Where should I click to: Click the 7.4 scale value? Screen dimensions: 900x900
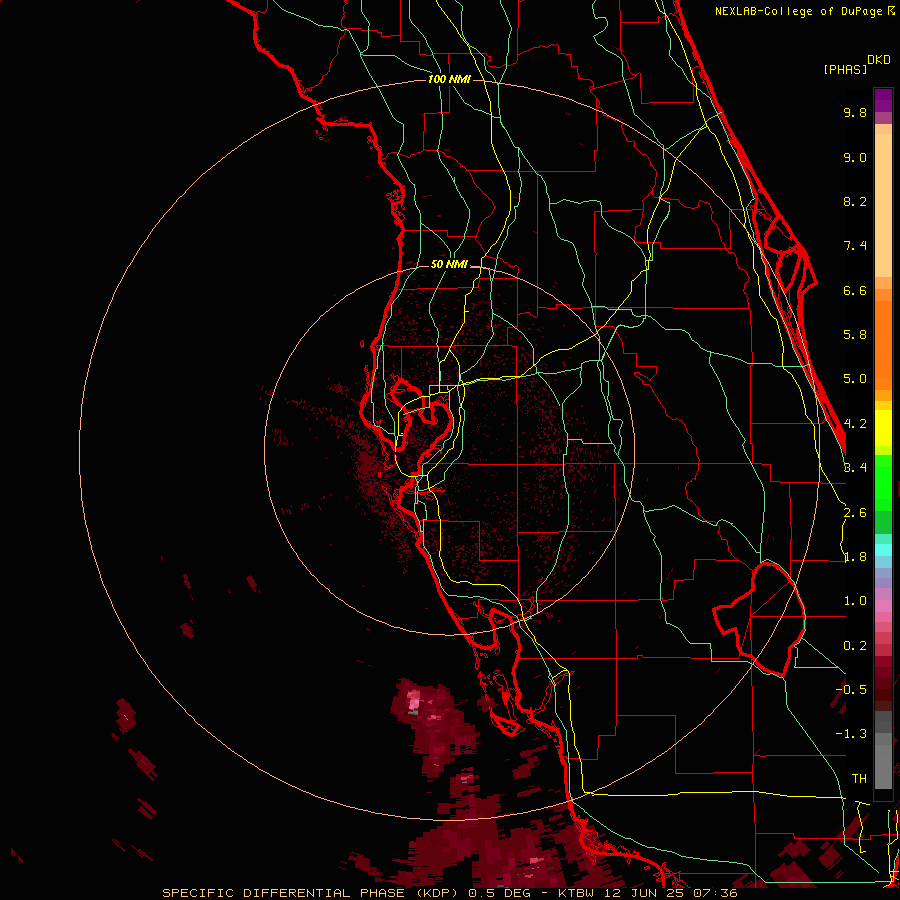pos(855,246)
